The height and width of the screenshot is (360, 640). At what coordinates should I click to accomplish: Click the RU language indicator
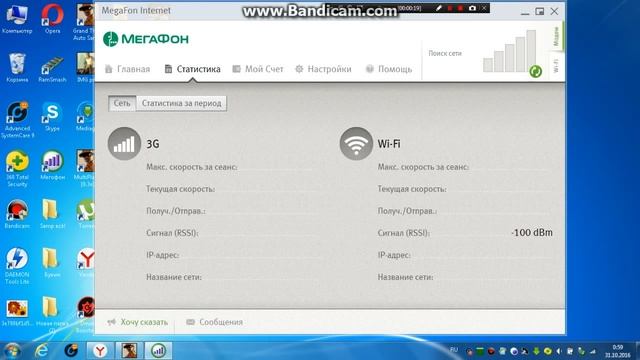(x=453, y=350)
